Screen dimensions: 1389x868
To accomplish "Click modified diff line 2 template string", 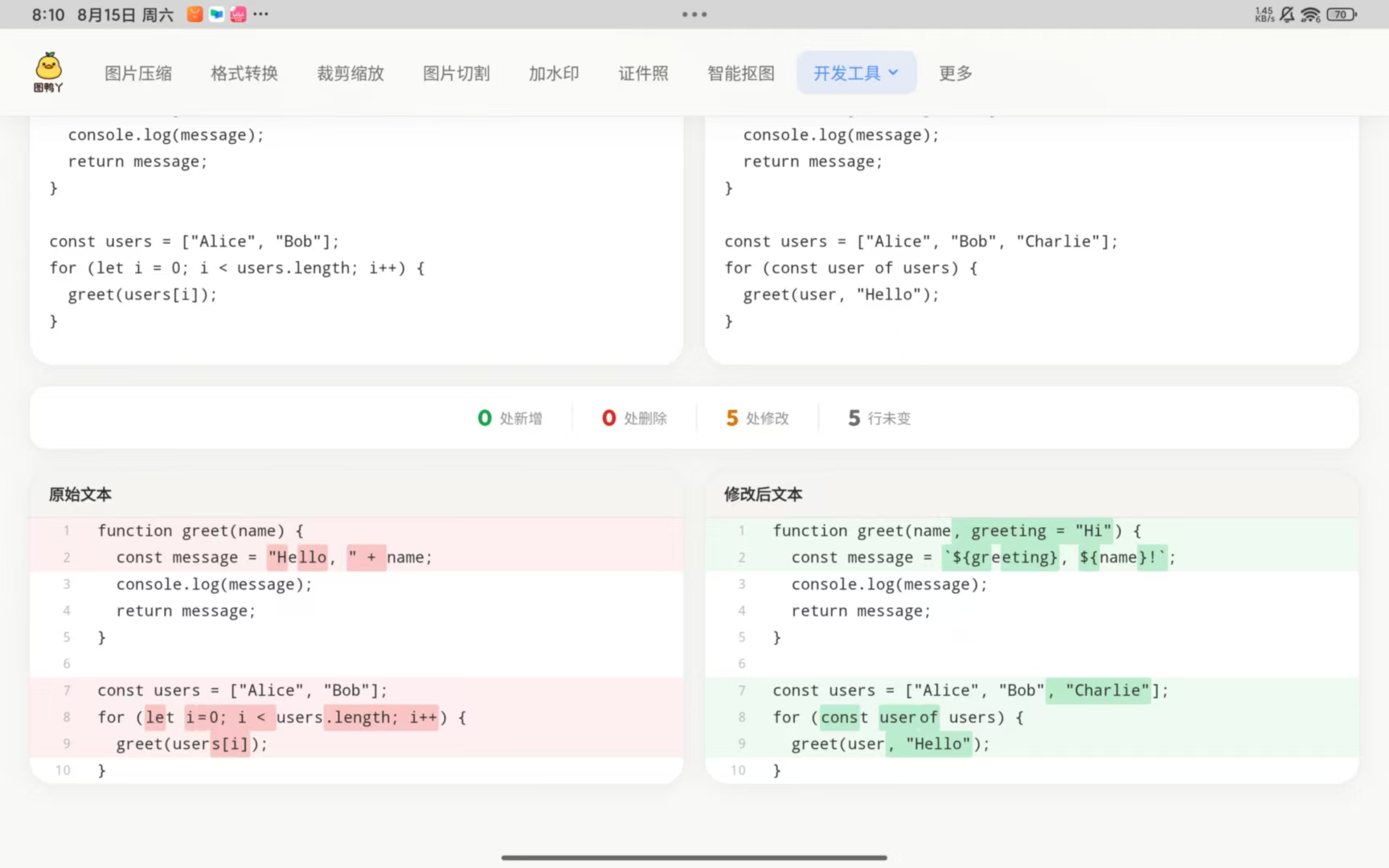I will point(1032,557).
